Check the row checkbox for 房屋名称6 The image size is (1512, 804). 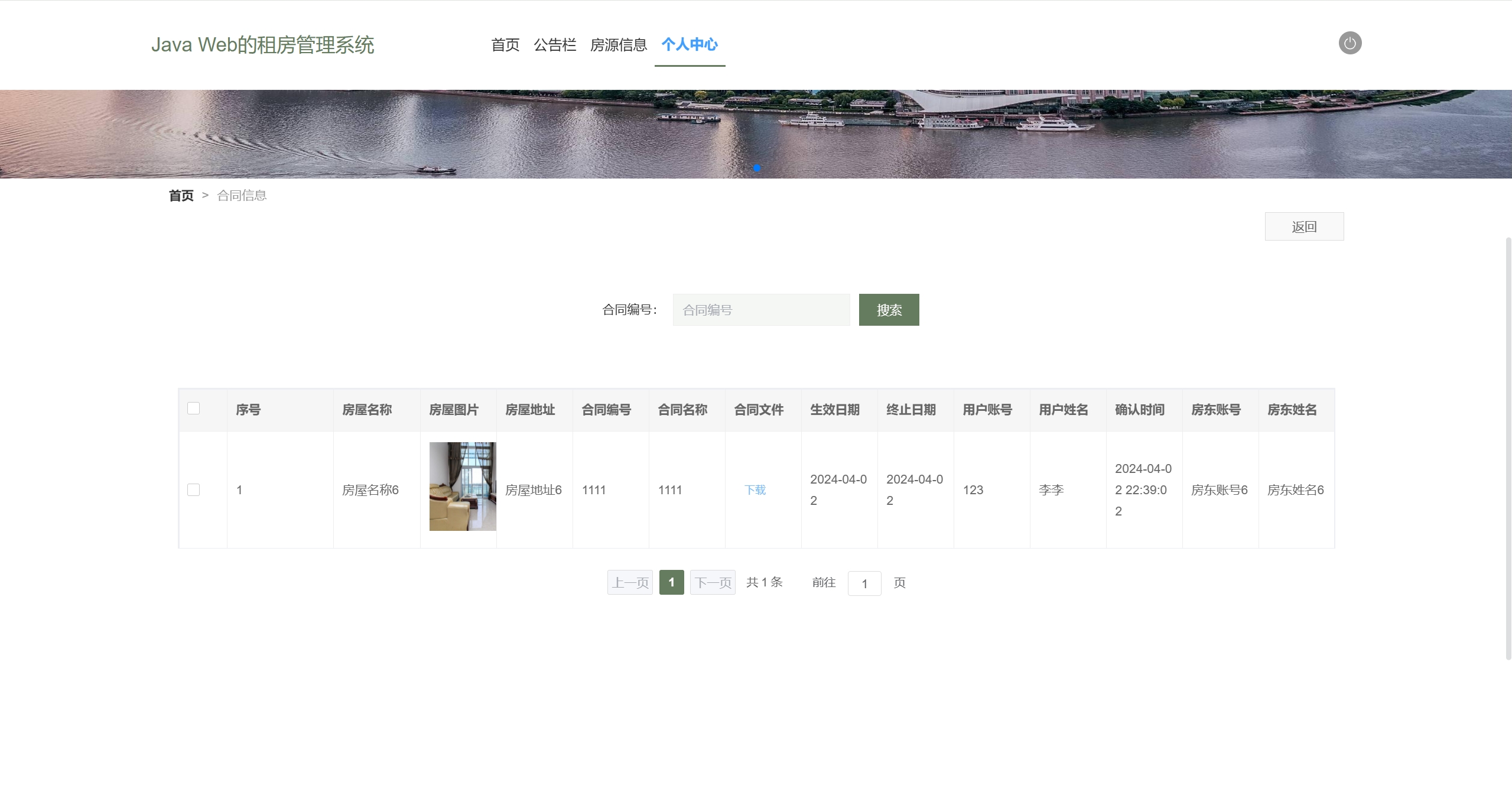(x=193, y=489)
